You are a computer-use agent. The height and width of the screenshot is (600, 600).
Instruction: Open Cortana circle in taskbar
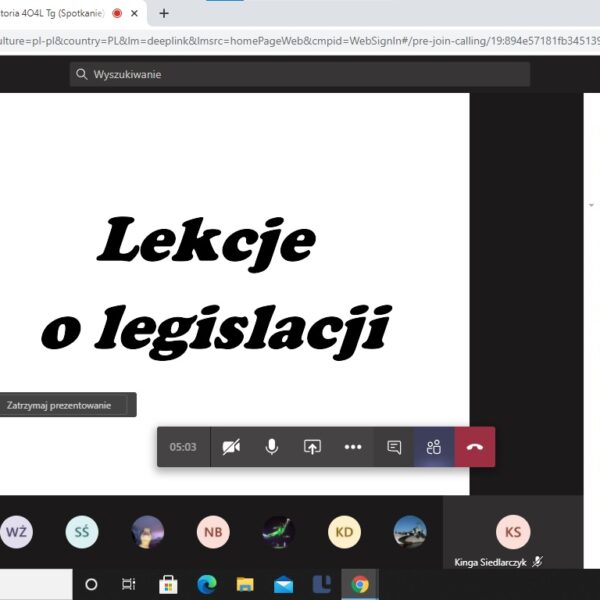pos(91,584)
